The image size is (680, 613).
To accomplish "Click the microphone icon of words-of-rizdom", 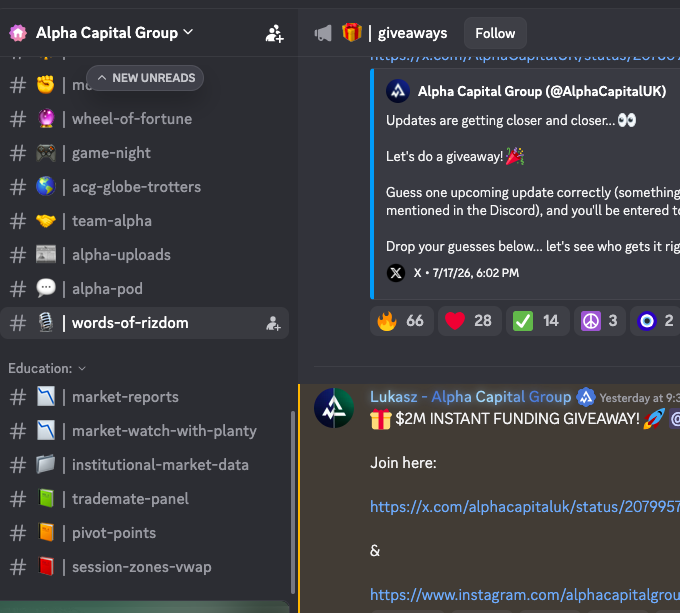I will [x=46, y=323].
